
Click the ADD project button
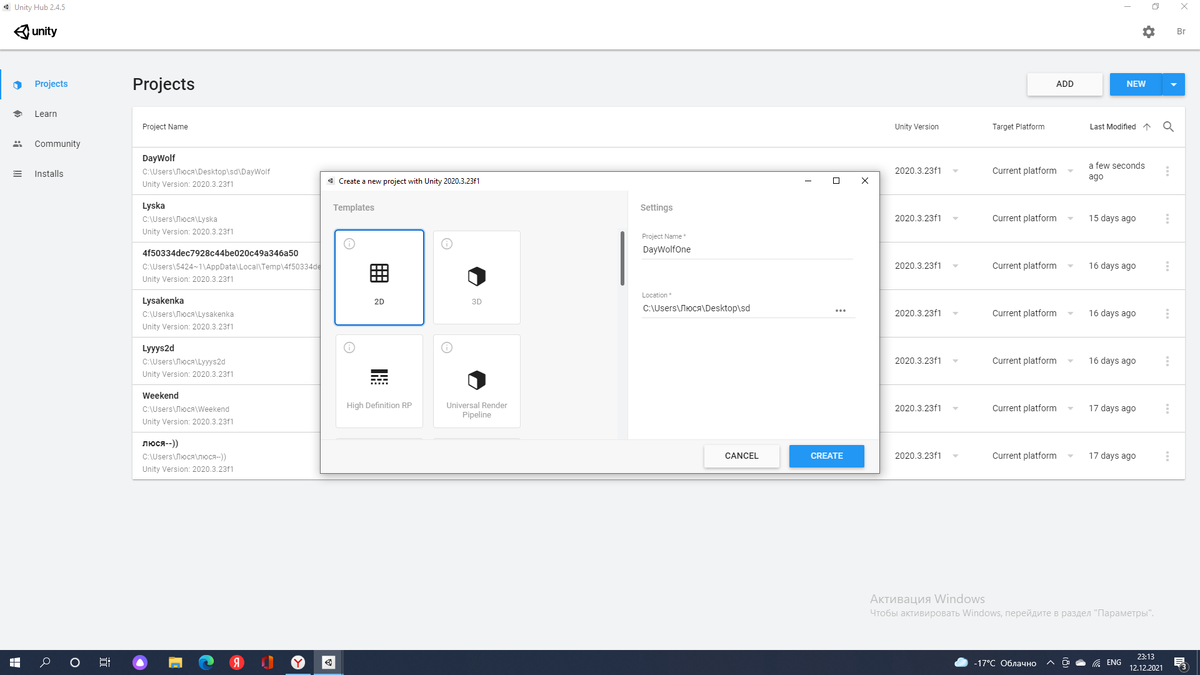point(1065,85)
